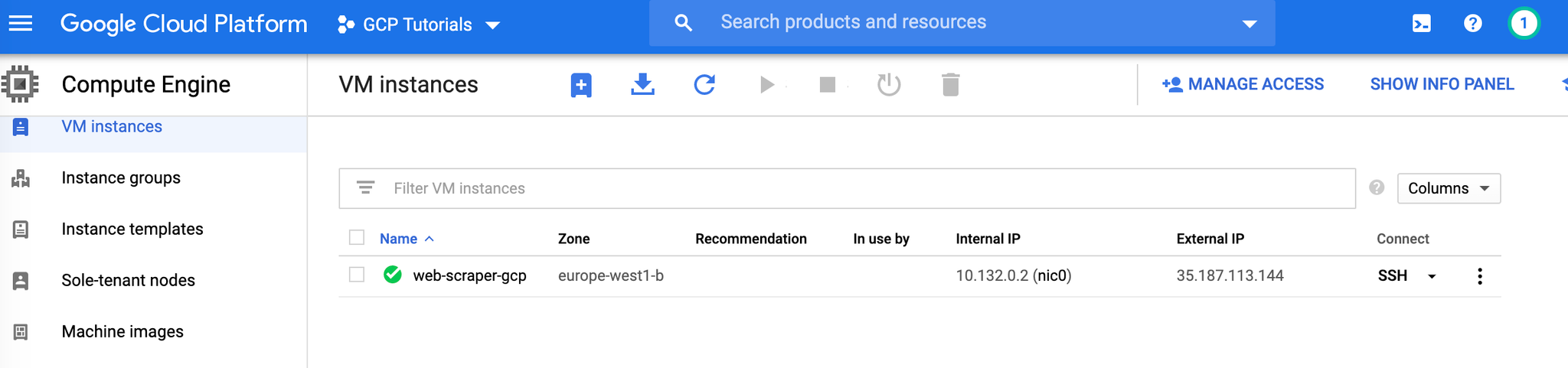This screenshot has height=368, width=1568.
Task: Click the Create Instance plus icon
Action: pos(581,85)
